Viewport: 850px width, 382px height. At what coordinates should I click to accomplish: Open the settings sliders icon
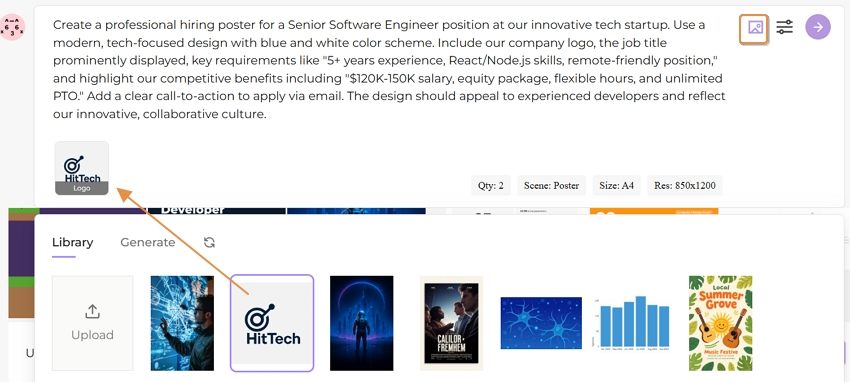click(x=784, y=27)
